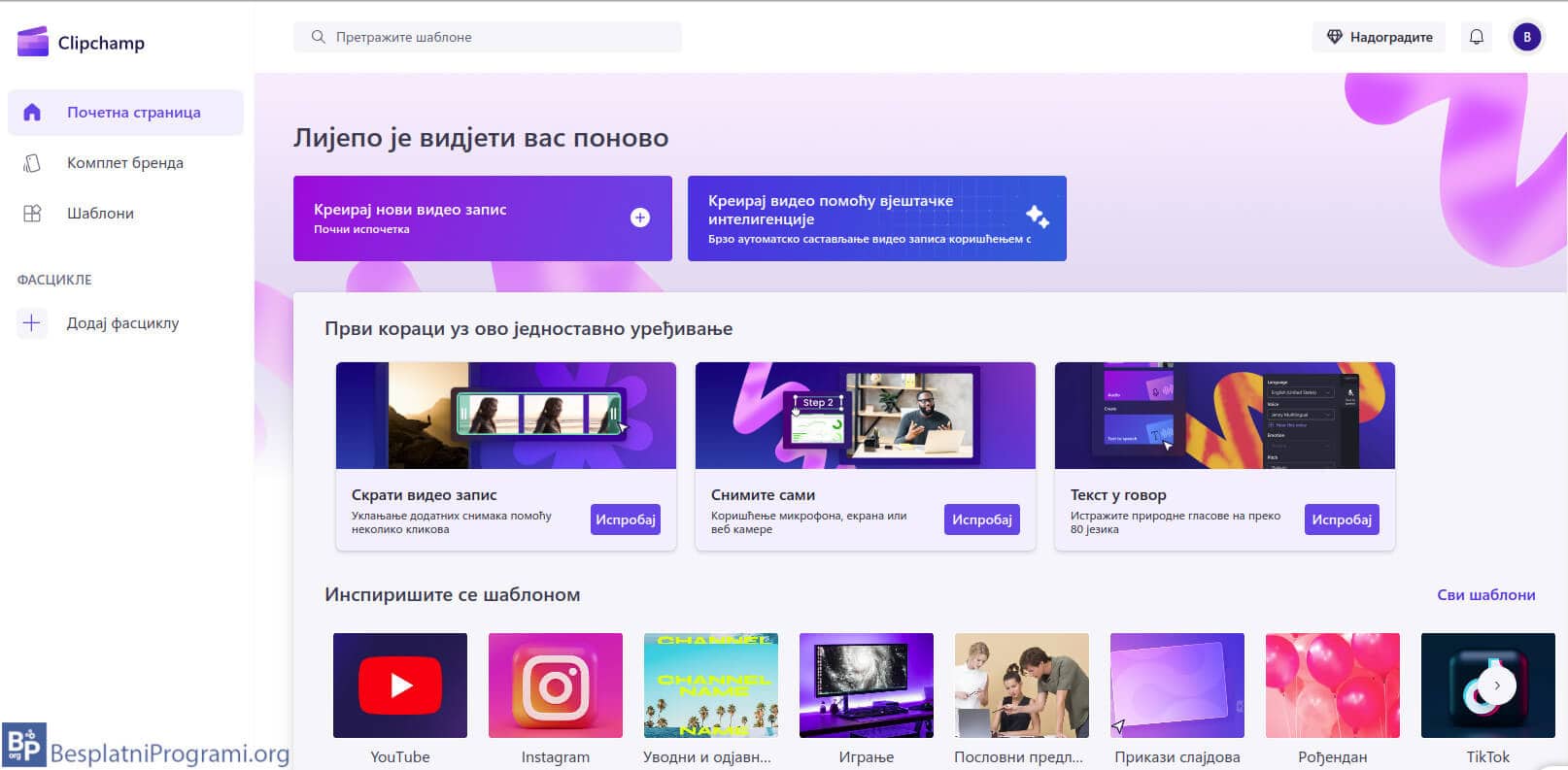Click the search magnifier icon
1568x770 pixels.
318,37
